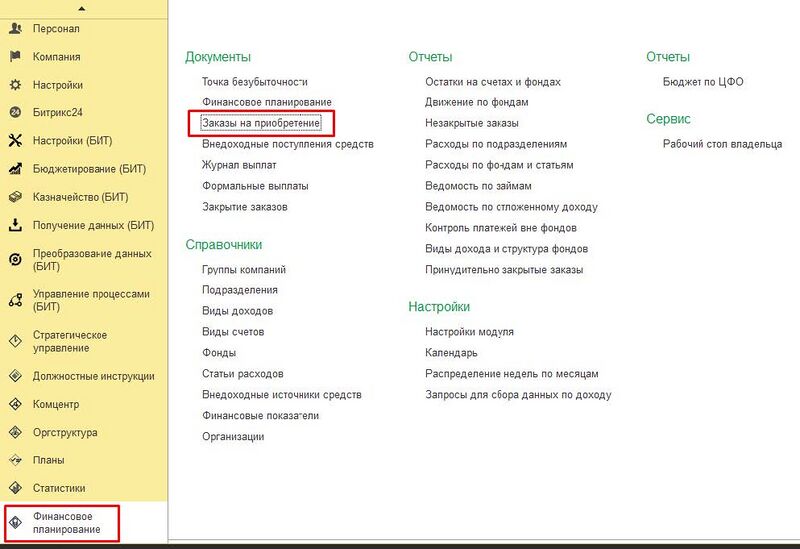Open Финансовые показатели reference
Viewport: 800px width, 549px height.
pyautogui.click(x=260, y=415)
